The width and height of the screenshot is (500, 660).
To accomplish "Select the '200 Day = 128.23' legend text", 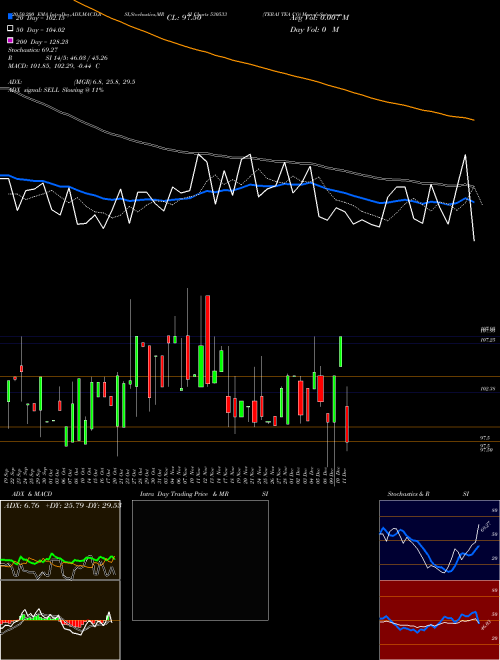I will (42, 42).
